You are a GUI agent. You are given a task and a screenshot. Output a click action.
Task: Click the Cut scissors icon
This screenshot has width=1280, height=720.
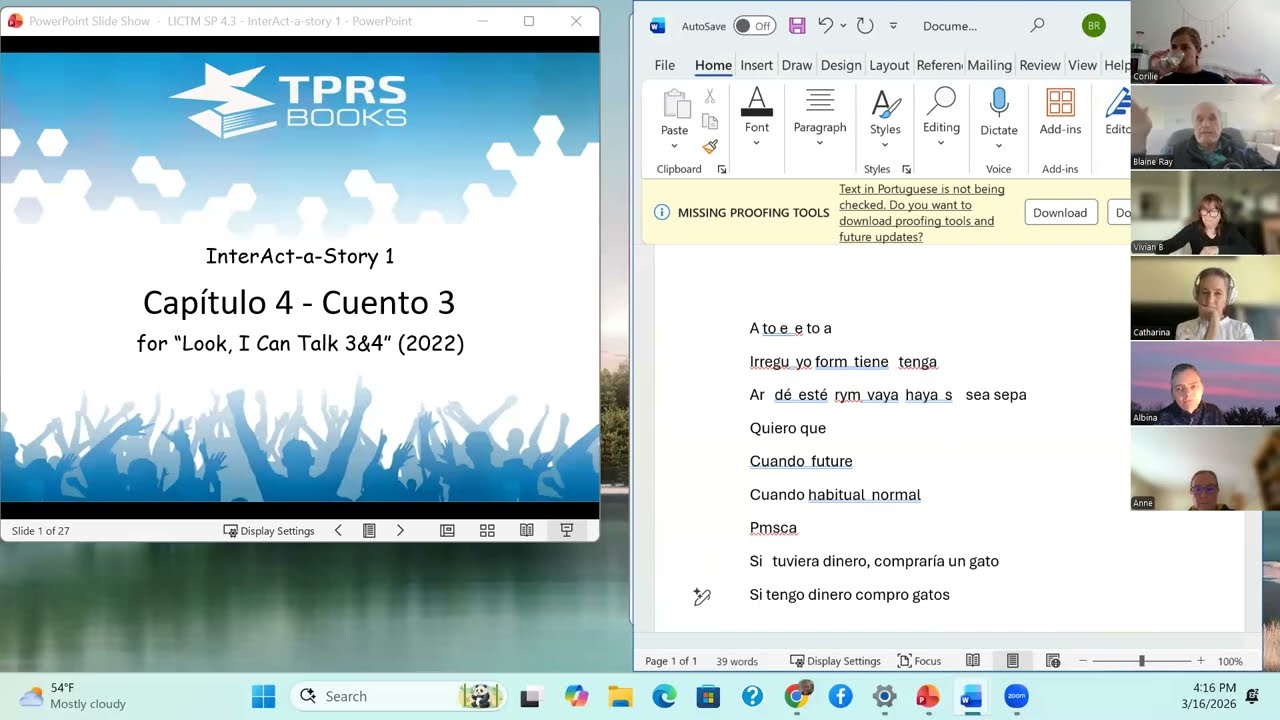tap(710, 96)
